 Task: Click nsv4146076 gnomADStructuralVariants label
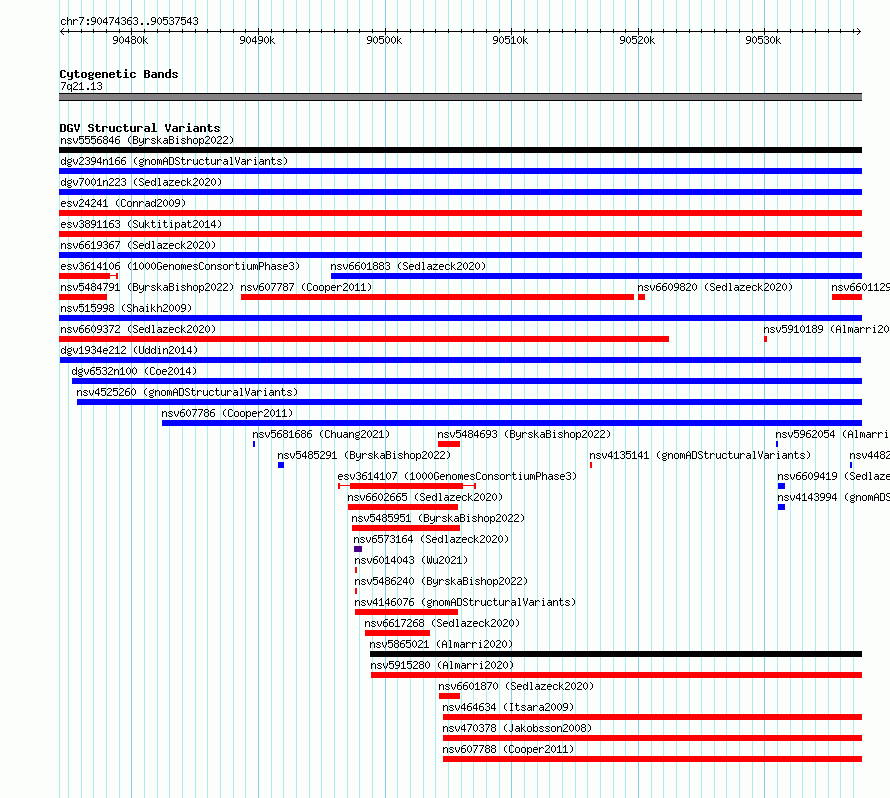click(465, 602)
